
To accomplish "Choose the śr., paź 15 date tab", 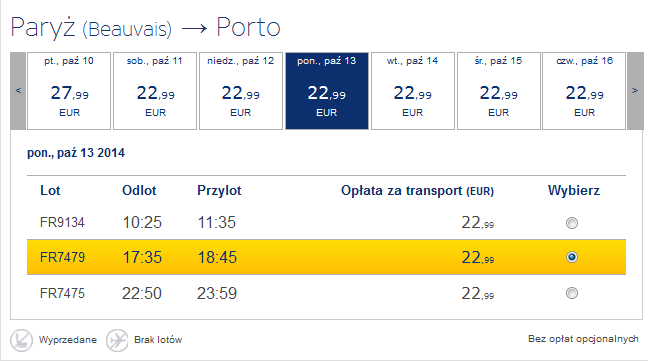I will click(499, 91).
